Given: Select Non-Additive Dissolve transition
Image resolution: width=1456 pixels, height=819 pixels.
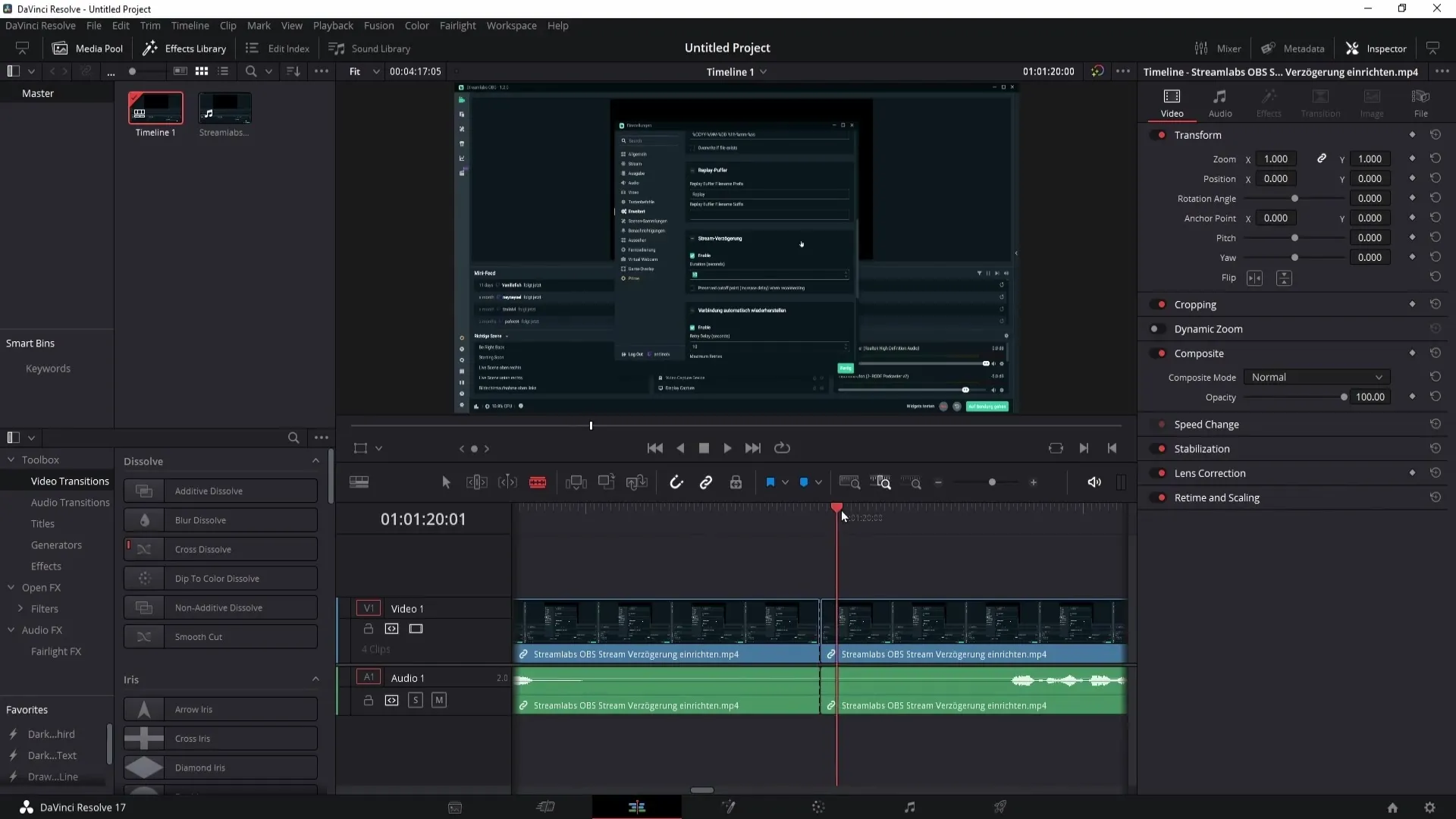Looking at the screenshot, I should (x=220, y=607).
